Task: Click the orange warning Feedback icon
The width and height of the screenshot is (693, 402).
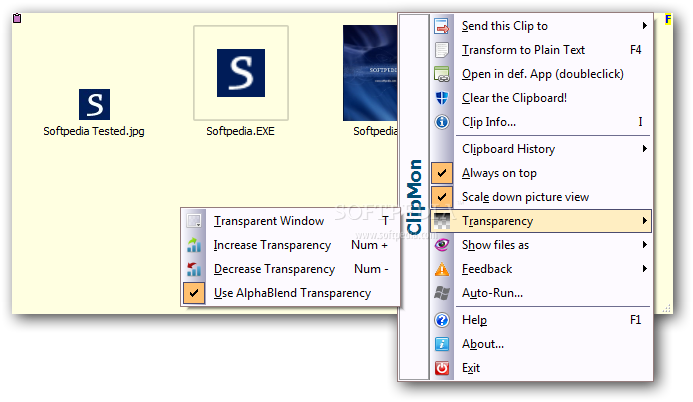Action: click(x=442, y=269)
